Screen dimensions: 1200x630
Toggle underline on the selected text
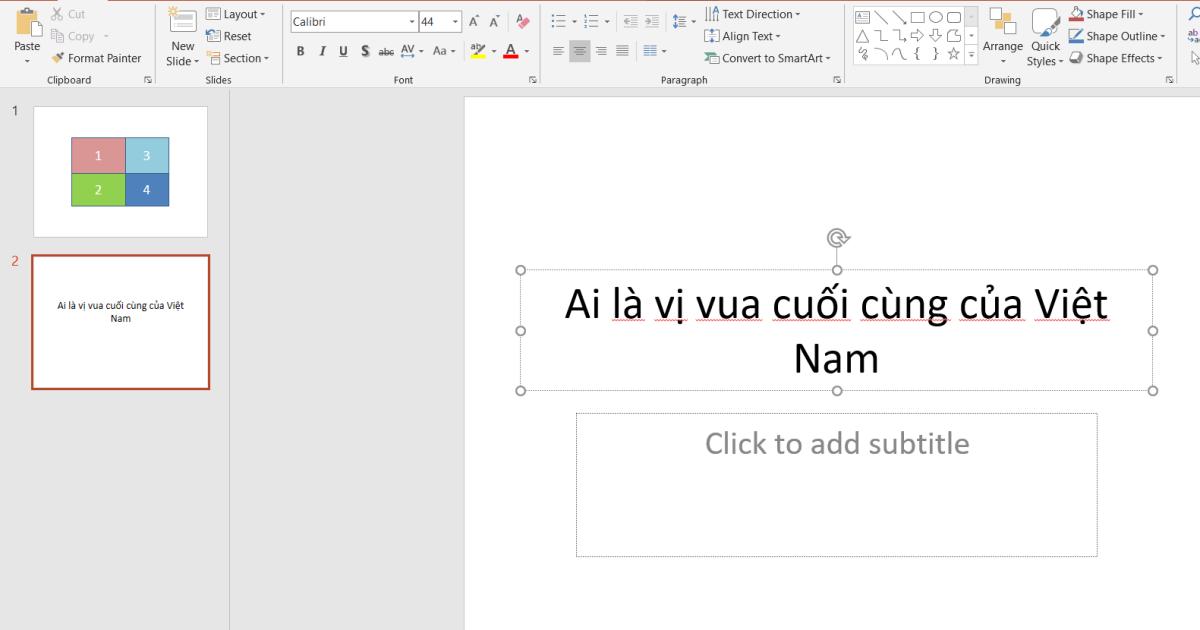(x=342, y=50)
